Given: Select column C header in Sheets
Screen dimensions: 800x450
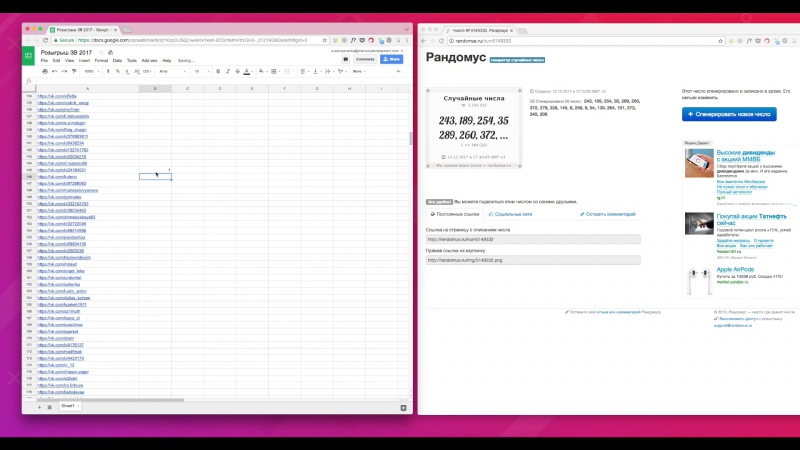Looking at the screenshot, I should [187, 89].
